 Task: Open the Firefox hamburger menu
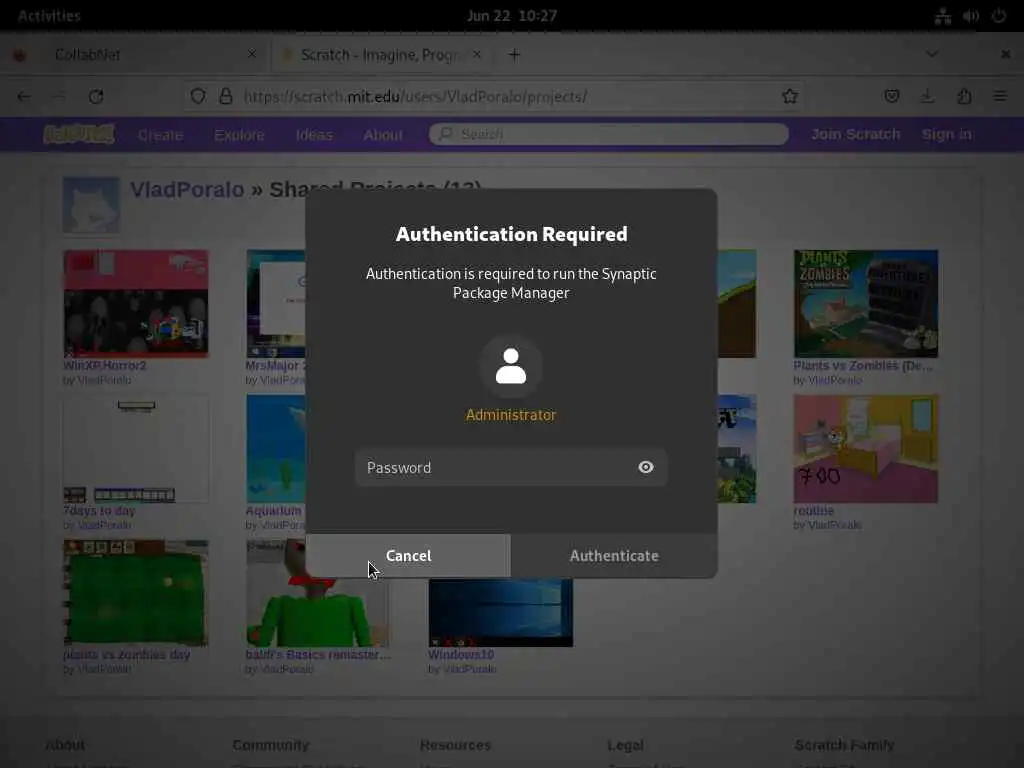1000,97
